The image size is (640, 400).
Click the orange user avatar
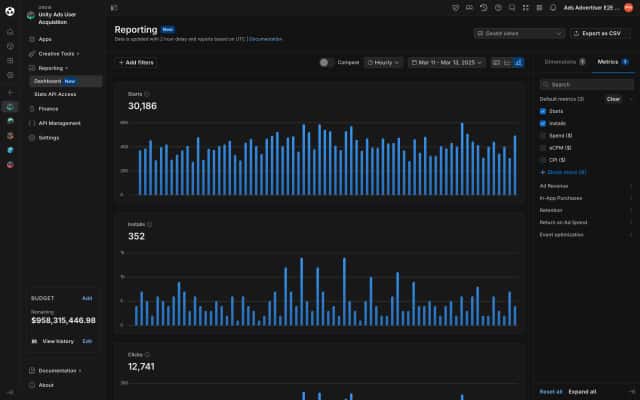click(x=629, y=8)
